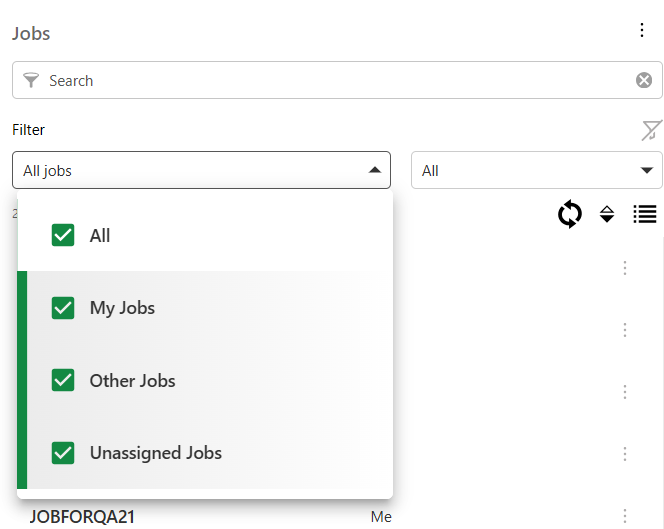Image resolution: width=664 pixels, height=529 pixels.
Task: Refresh the jobs list
Action: point(570,214)
